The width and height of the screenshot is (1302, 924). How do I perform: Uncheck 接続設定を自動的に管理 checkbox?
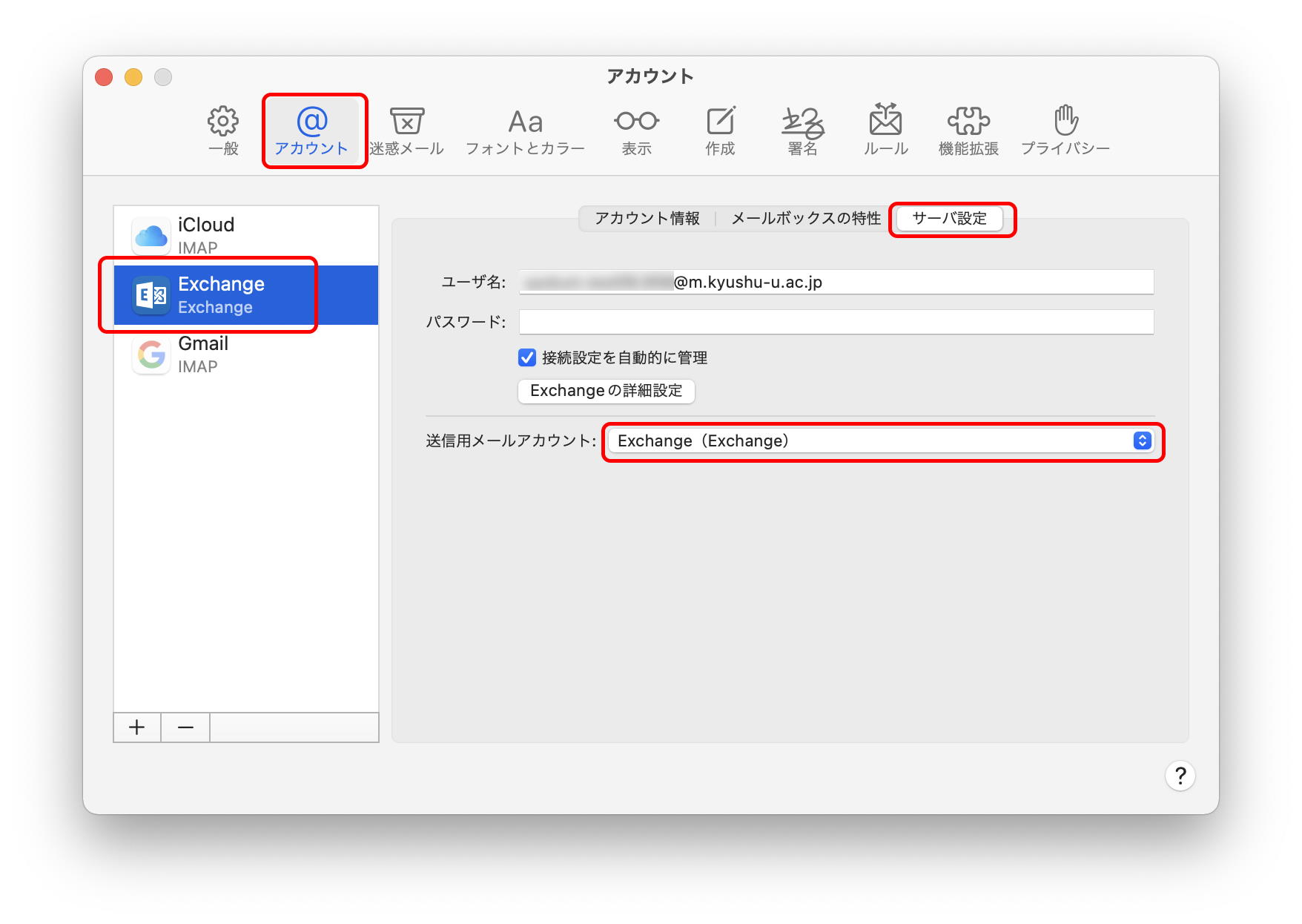point(527,358)
